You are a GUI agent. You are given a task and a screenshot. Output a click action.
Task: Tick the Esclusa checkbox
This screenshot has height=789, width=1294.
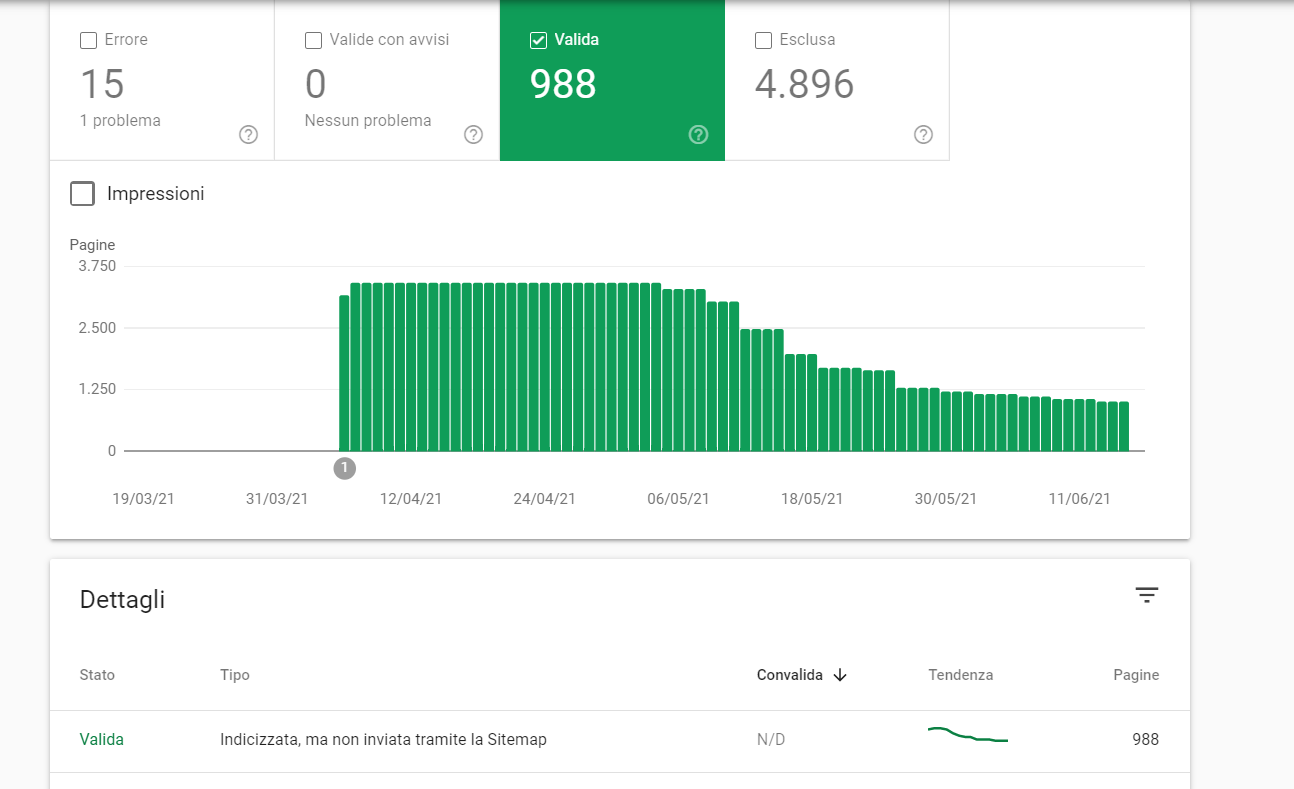pos(763,41)
